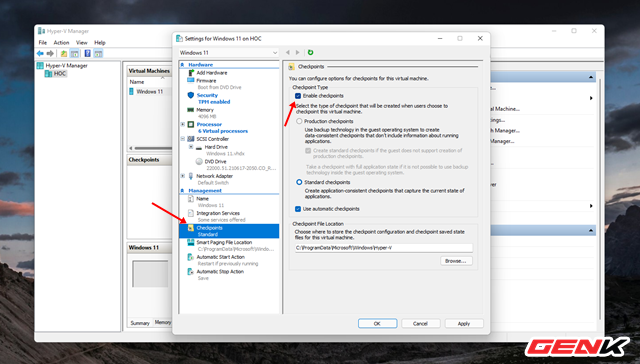Select HOC server in Hyper-V Manager tree
The height and width of the screenshot is (364, 640).
pyautogui.click(x=56, y=74)
